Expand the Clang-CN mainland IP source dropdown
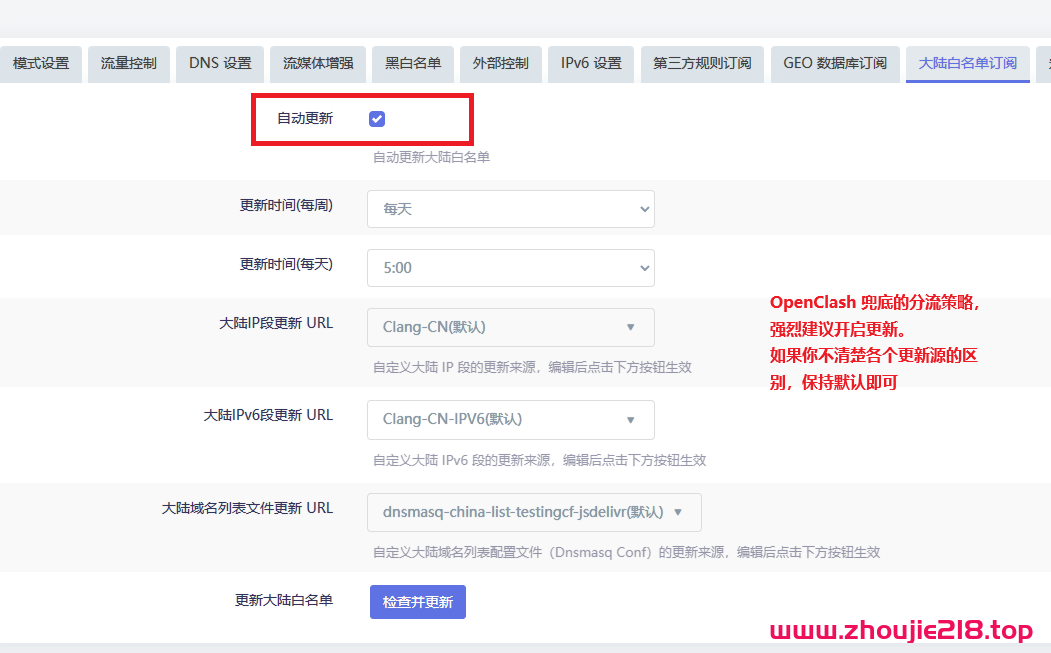Viewport: 1051px width, 653px height. pyautogui.click(x=510, y=327)
